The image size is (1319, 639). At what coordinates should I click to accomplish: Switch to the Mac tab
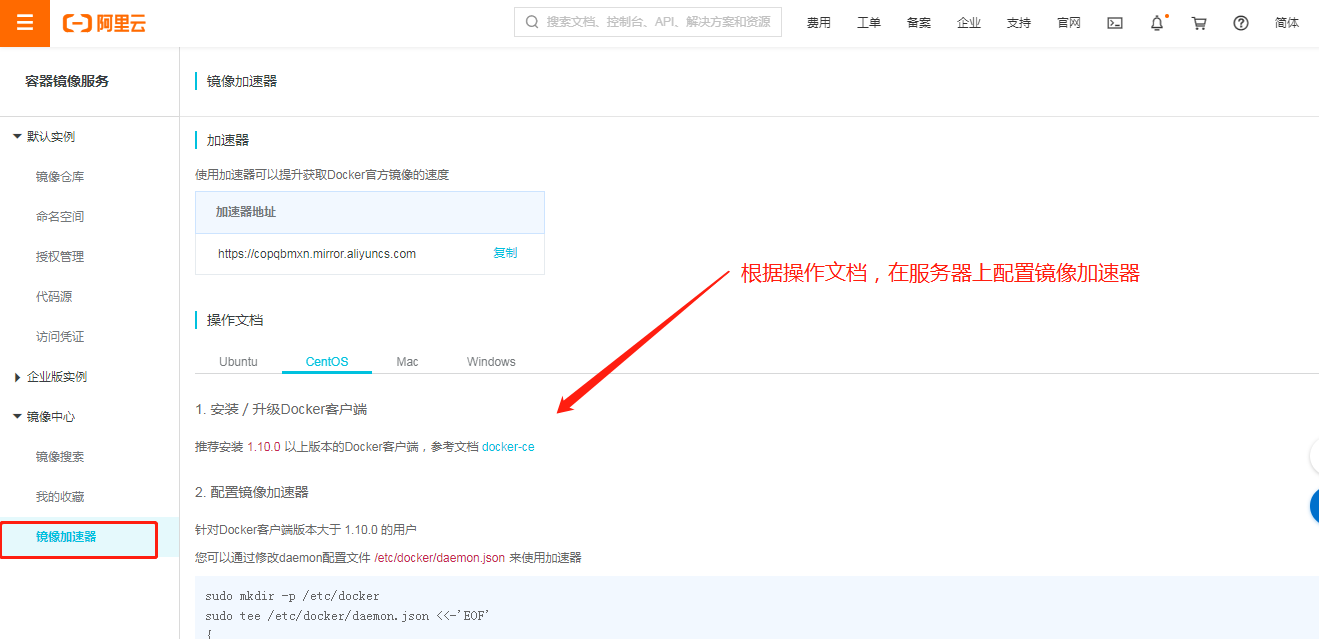(407, 361)
